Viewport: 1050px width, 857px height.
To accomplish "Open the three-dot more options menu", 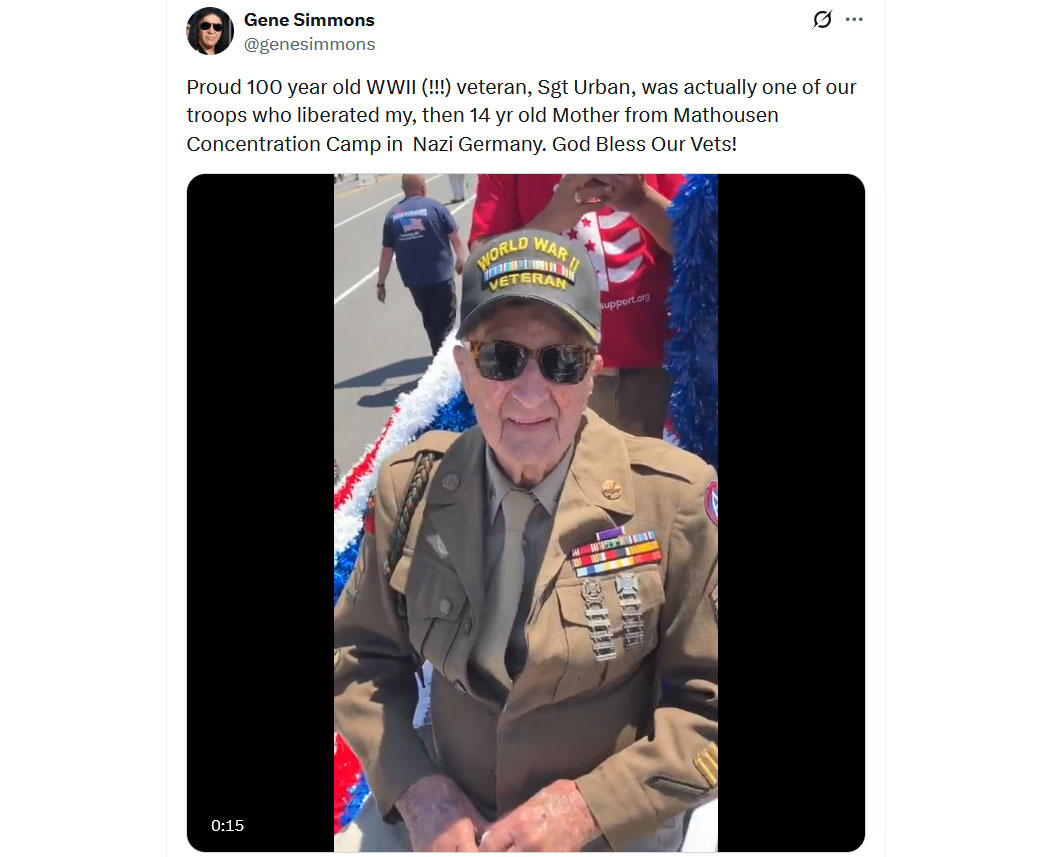I will click(x=854, y=19).
